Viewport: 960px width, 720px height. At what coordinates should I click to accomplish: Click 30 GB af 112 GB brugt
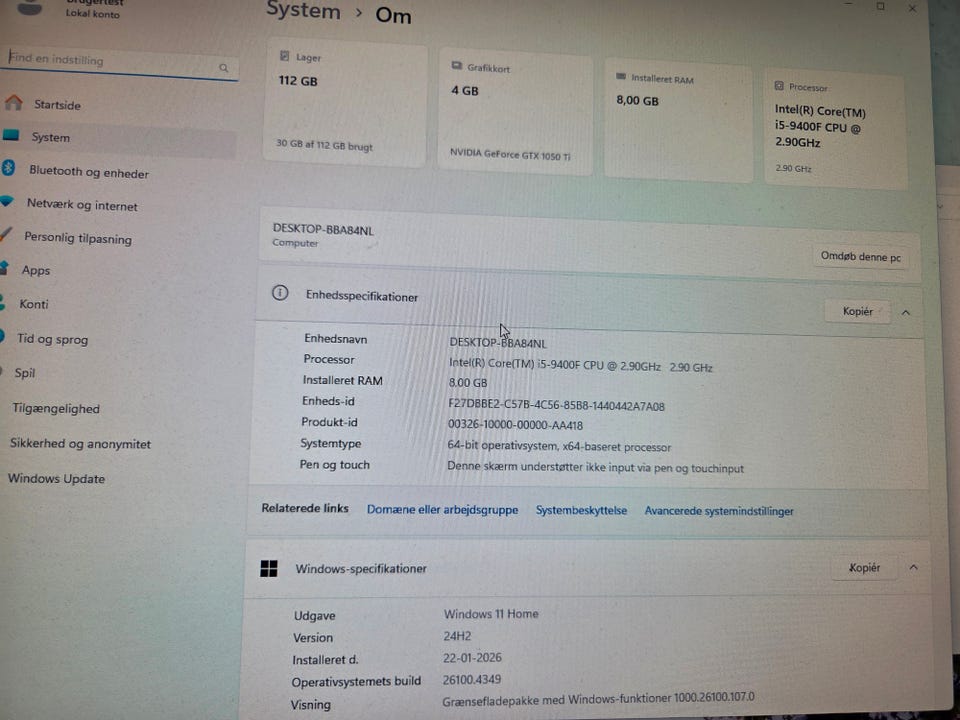click(324, 145)
